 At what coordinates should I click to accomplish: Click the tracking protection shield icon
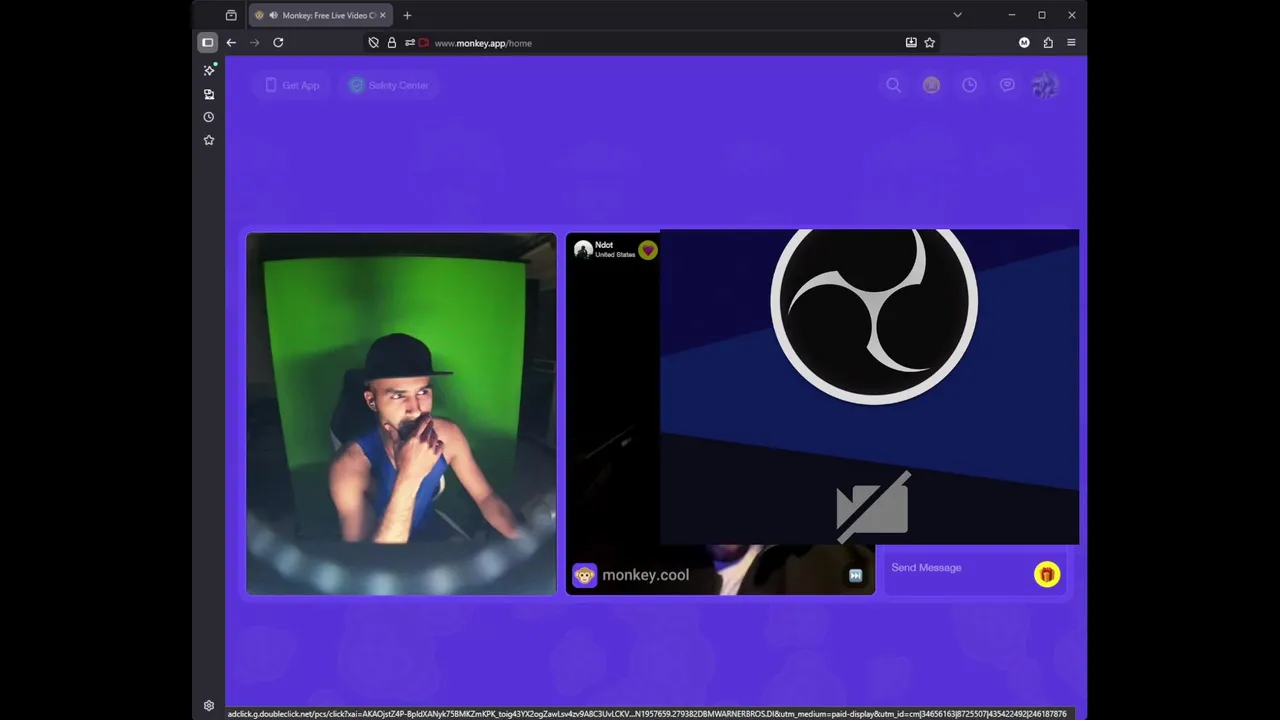coord(373,43)
